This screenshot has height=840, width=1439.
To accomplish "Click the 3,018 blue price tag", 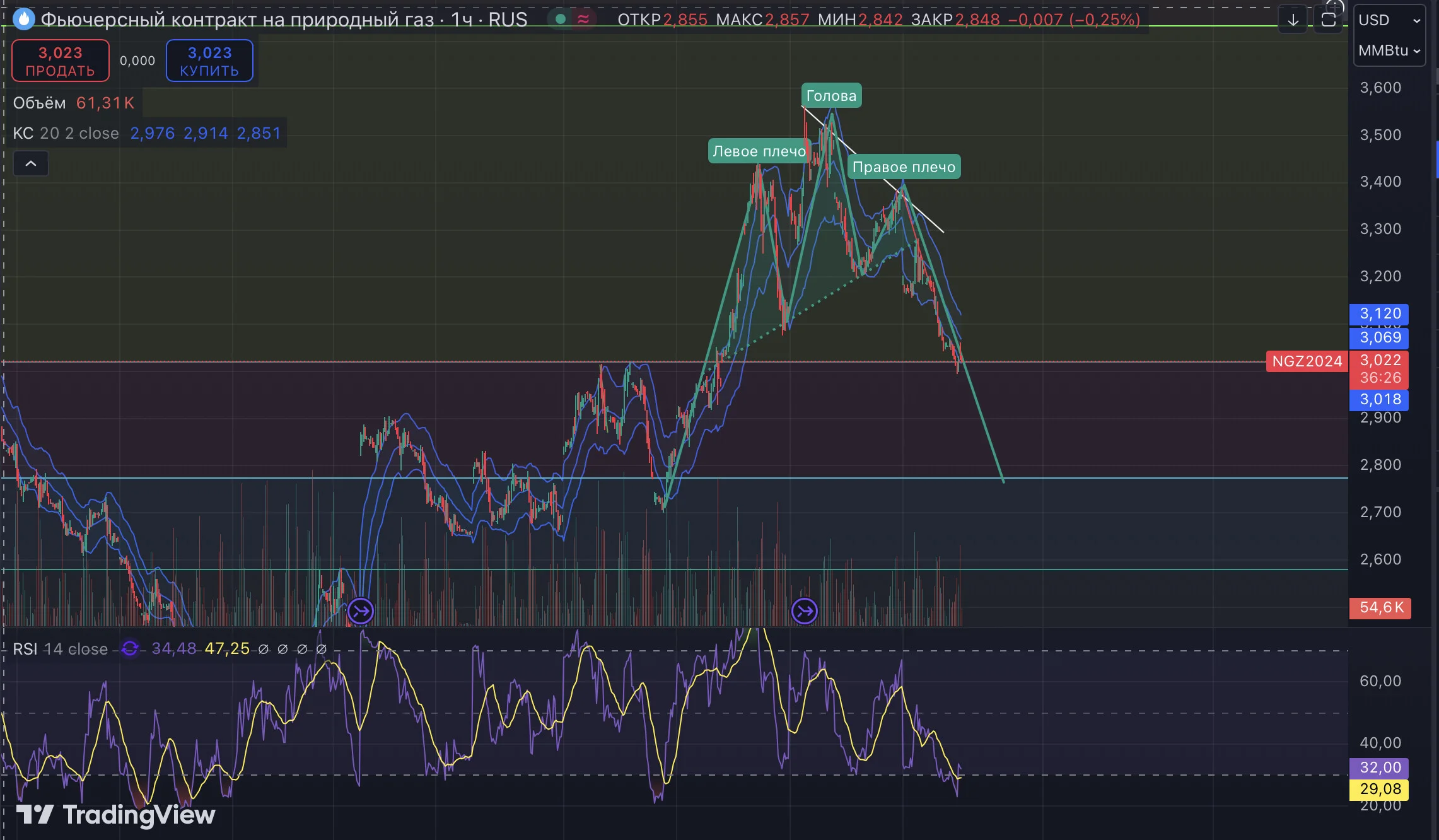I will click(x=1379, y=399).
